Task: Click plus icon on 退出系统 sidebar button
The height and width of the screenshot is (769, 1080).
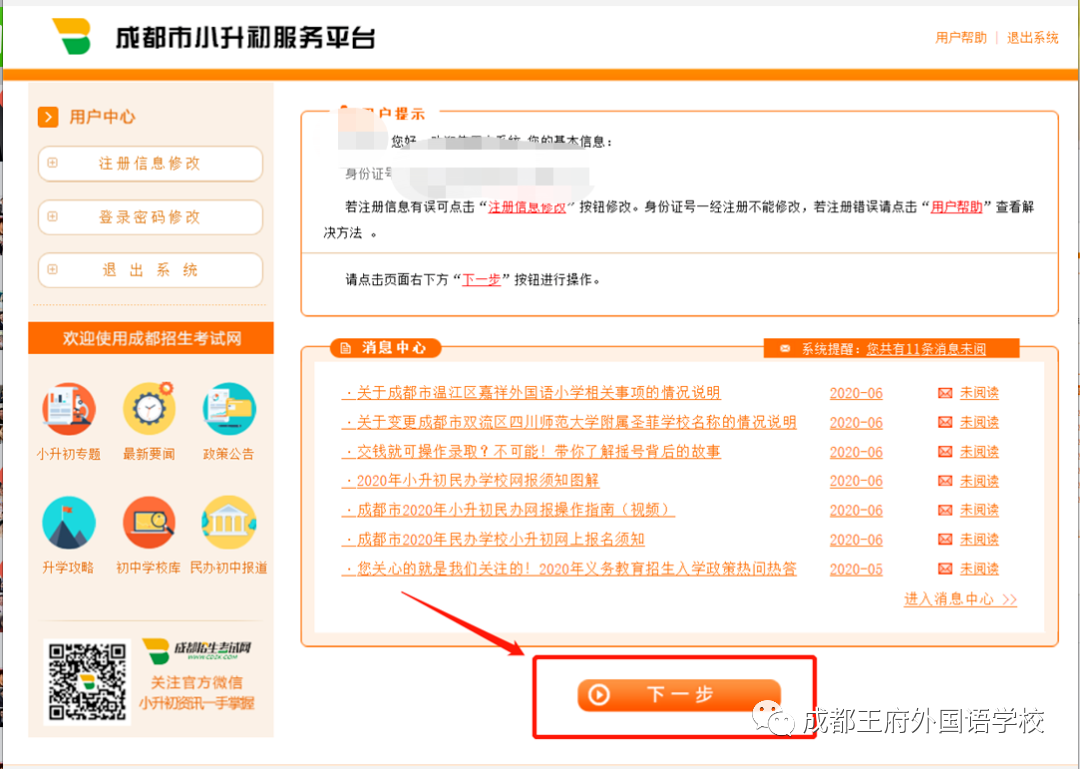Action: [x=52, y=269]
